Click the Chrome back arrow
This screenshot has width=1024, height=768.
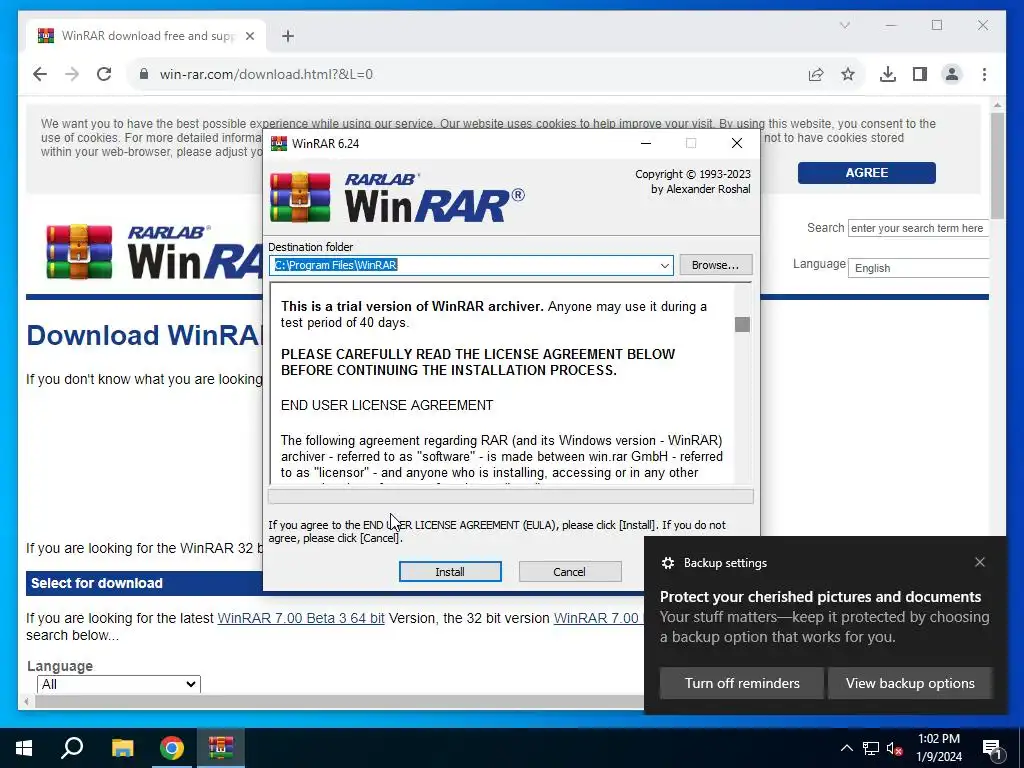[x=40, y=74]
